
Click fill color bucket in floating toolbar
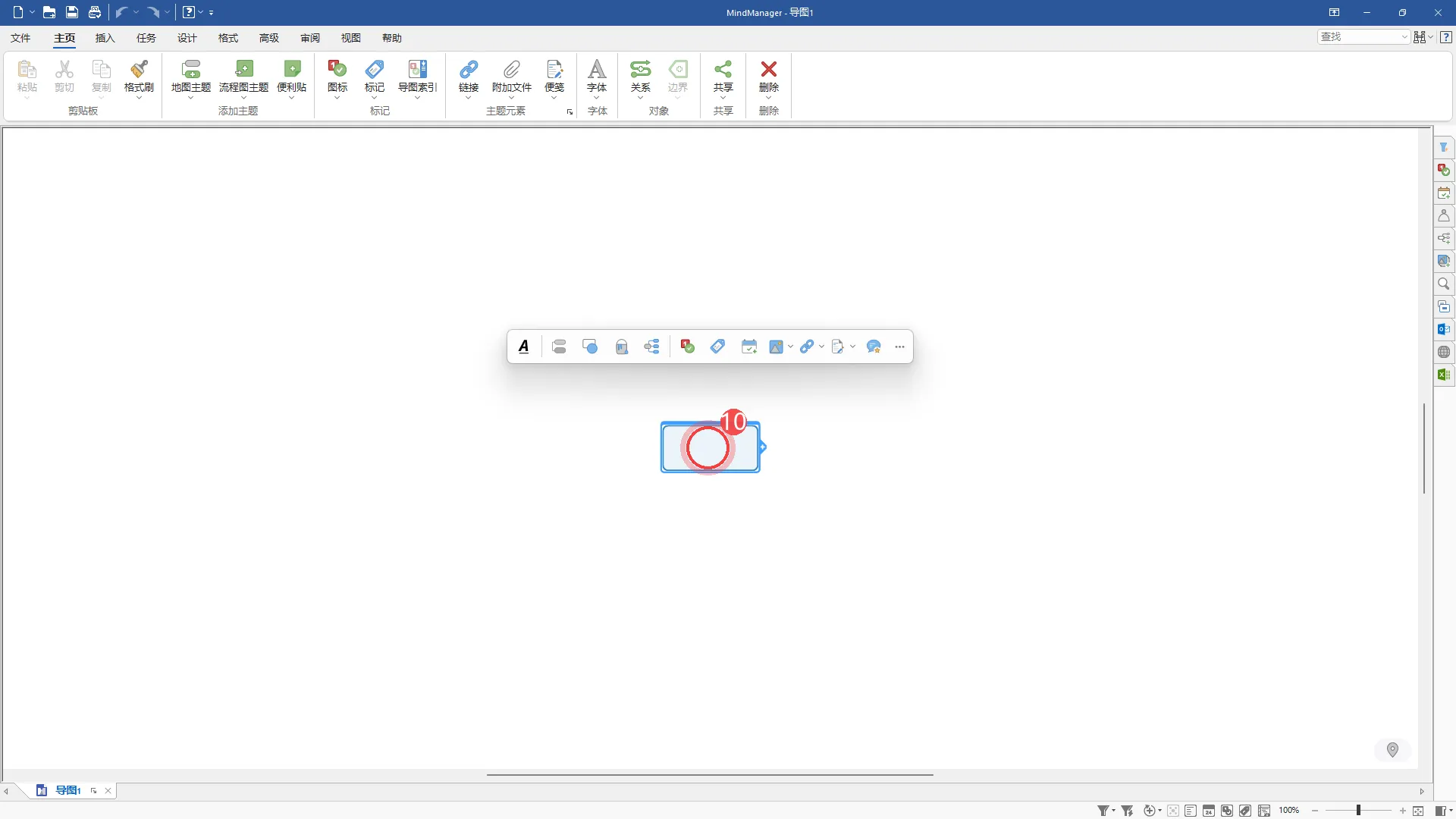(x=621, y=347)
